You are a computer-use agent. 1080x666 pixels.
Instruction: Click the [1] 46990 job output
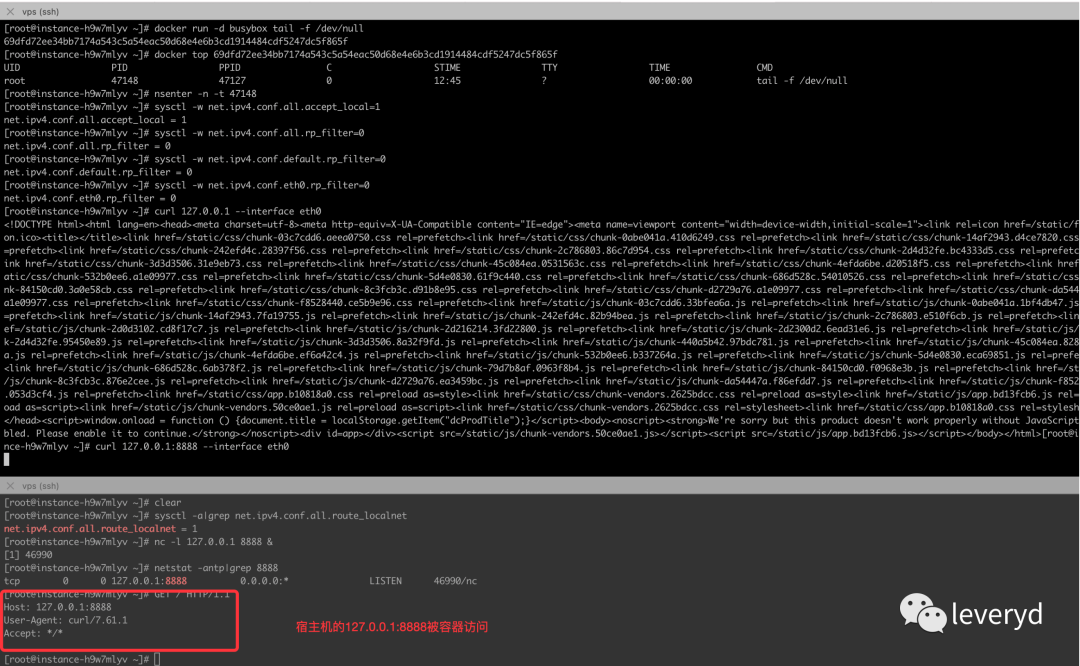28,555
